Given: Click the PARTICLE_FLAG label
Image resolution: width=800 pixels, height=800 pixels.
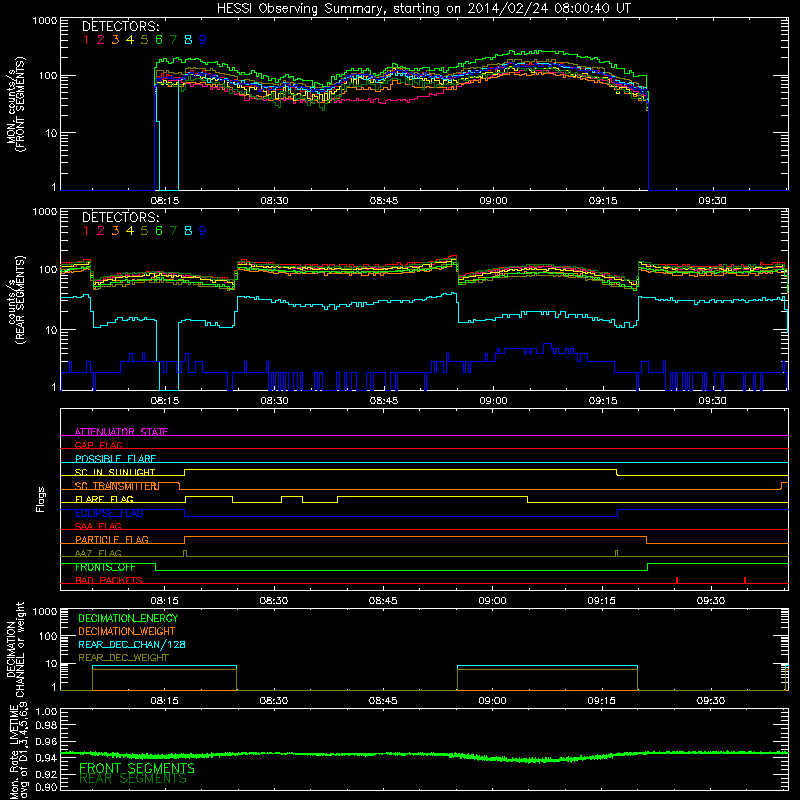Looking at the screenshot, I should pyautogui.click(x=112, y=539).
